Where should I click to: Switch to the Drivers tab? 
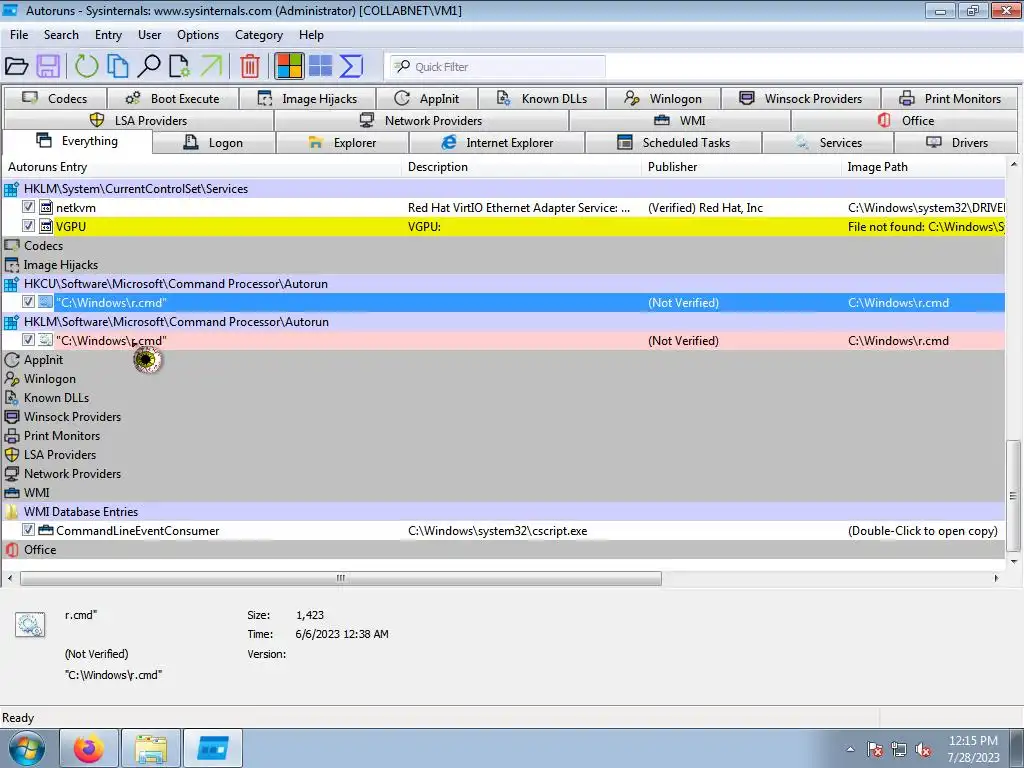pyautogui.click(x=957, y=142)
